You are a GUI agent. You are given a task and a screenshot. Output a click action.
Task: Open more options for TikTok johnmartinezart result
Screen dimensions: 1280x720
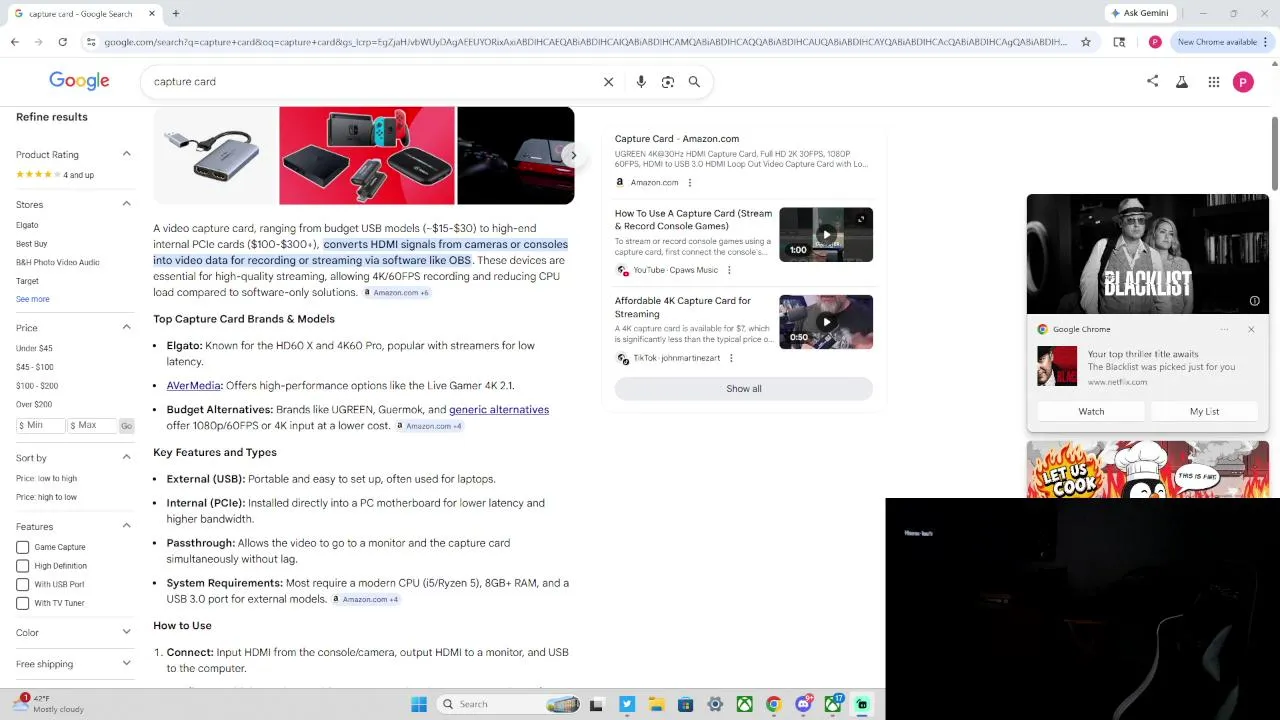coord(731,358)
